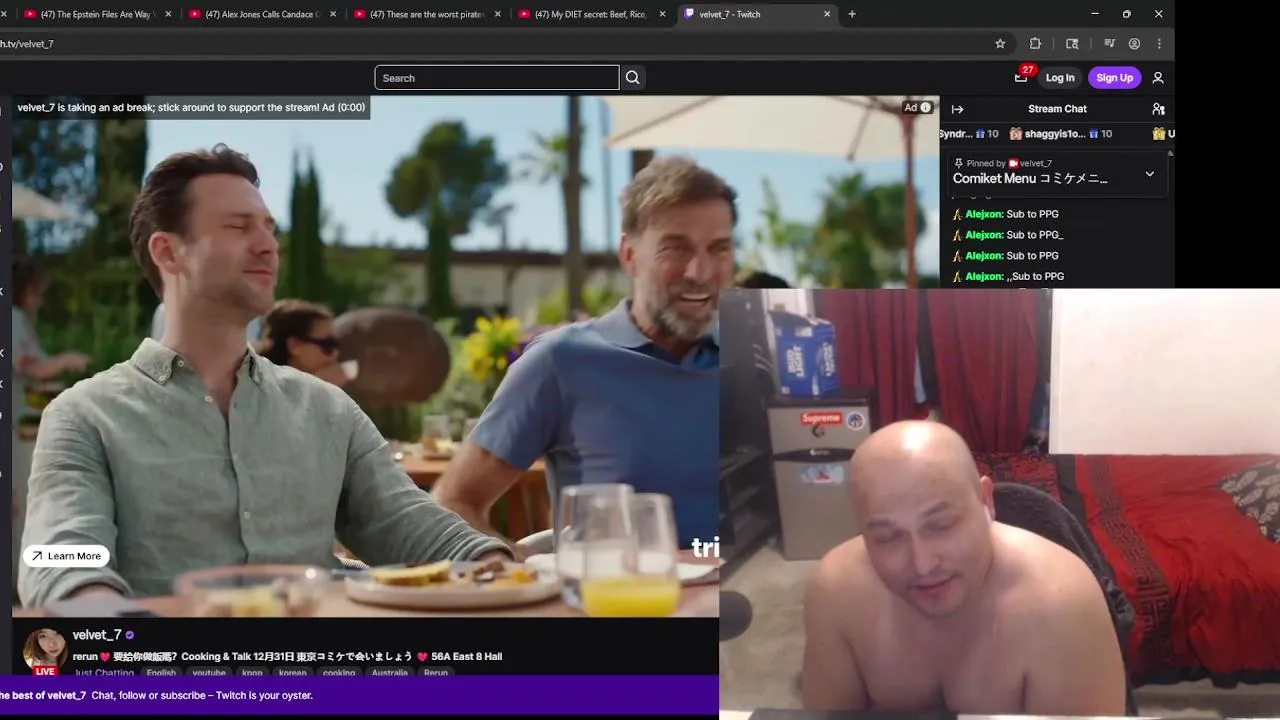Image resolution: width=1280 pixels, height=720 pixels.
Task: Click Log In button
Action: pos(1060,78)
